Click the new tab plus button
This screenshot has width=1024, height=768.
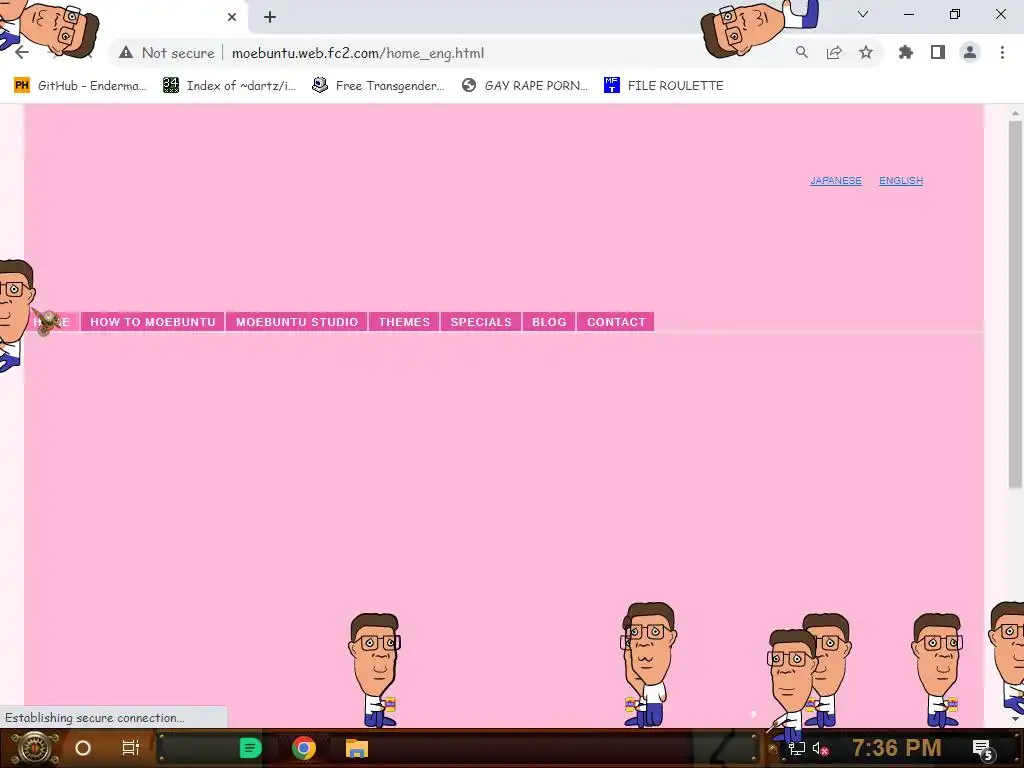coord(270,17)
